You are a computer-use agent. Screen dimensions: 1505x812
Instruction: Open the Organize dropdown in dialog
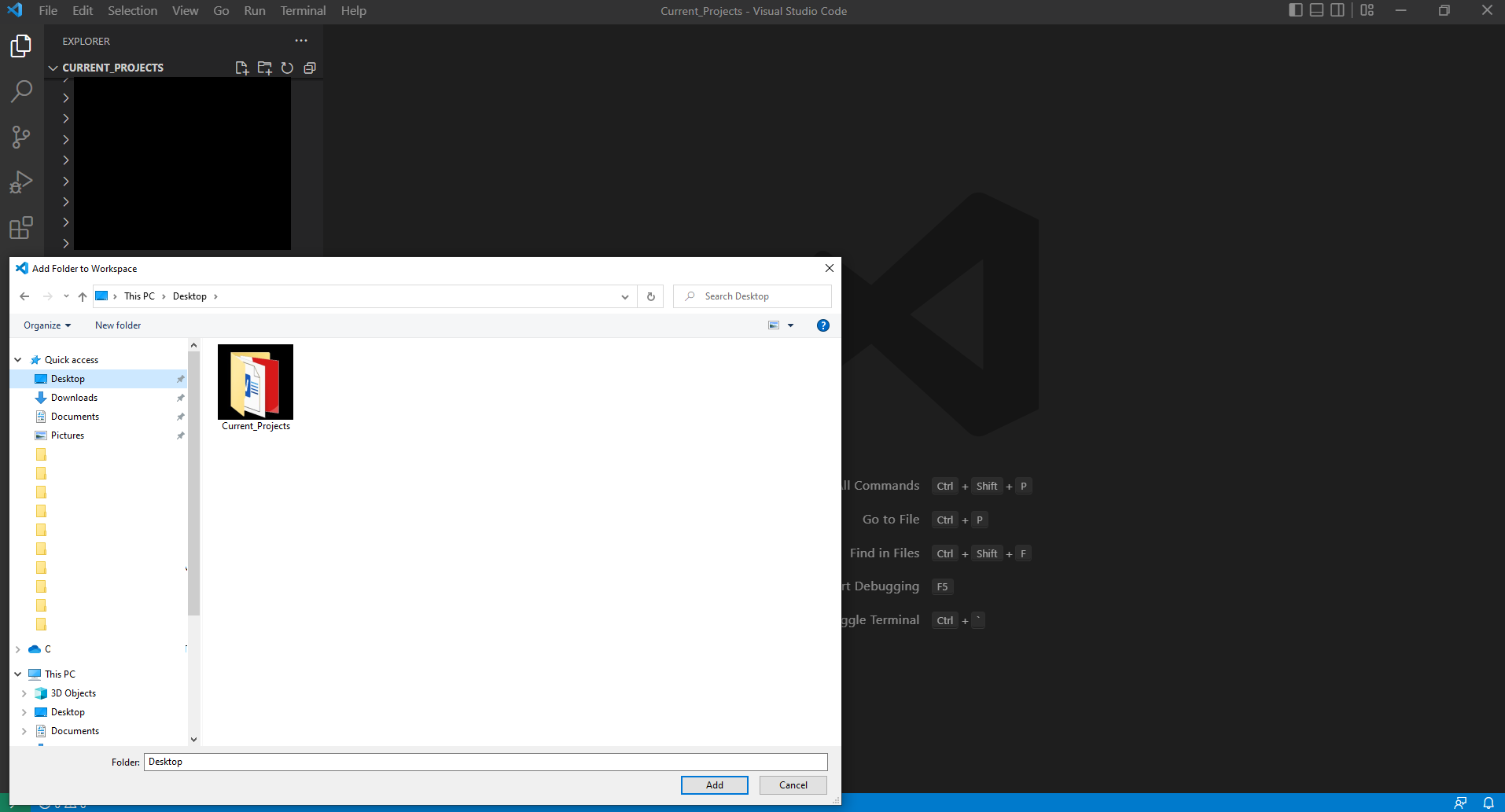(x=47, y=325)
